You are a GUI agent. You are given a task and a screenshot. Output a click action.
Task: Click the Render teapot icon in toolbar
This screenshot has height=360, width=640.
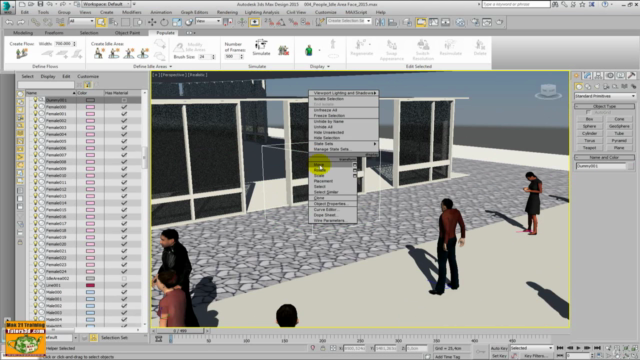(x=499, y=22)
